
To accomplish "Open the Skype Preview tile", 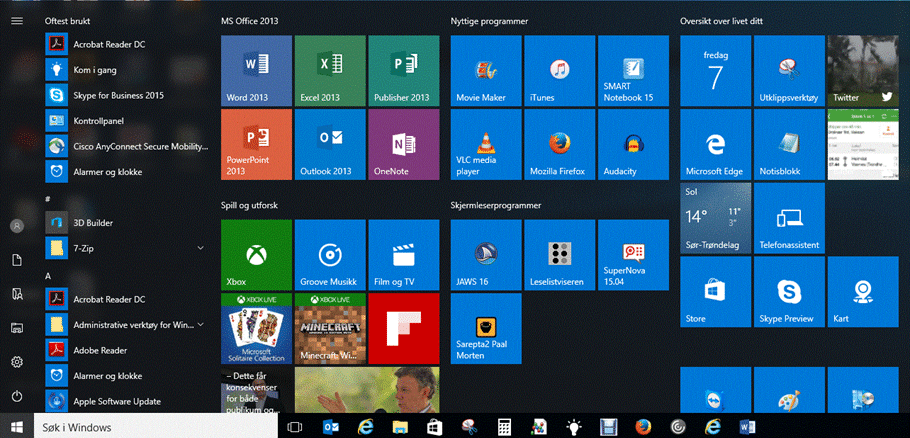I will click(x=790, y=292).
